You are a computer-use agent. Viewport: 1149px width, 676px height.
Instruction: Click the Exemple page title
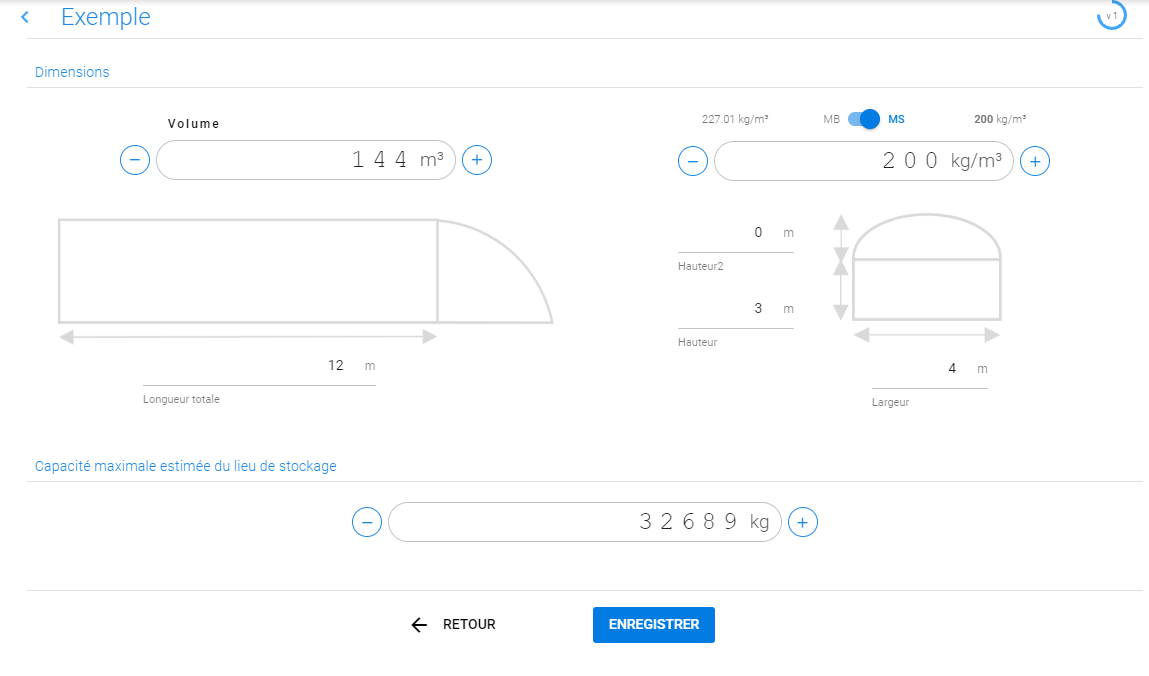pos(106,17)
